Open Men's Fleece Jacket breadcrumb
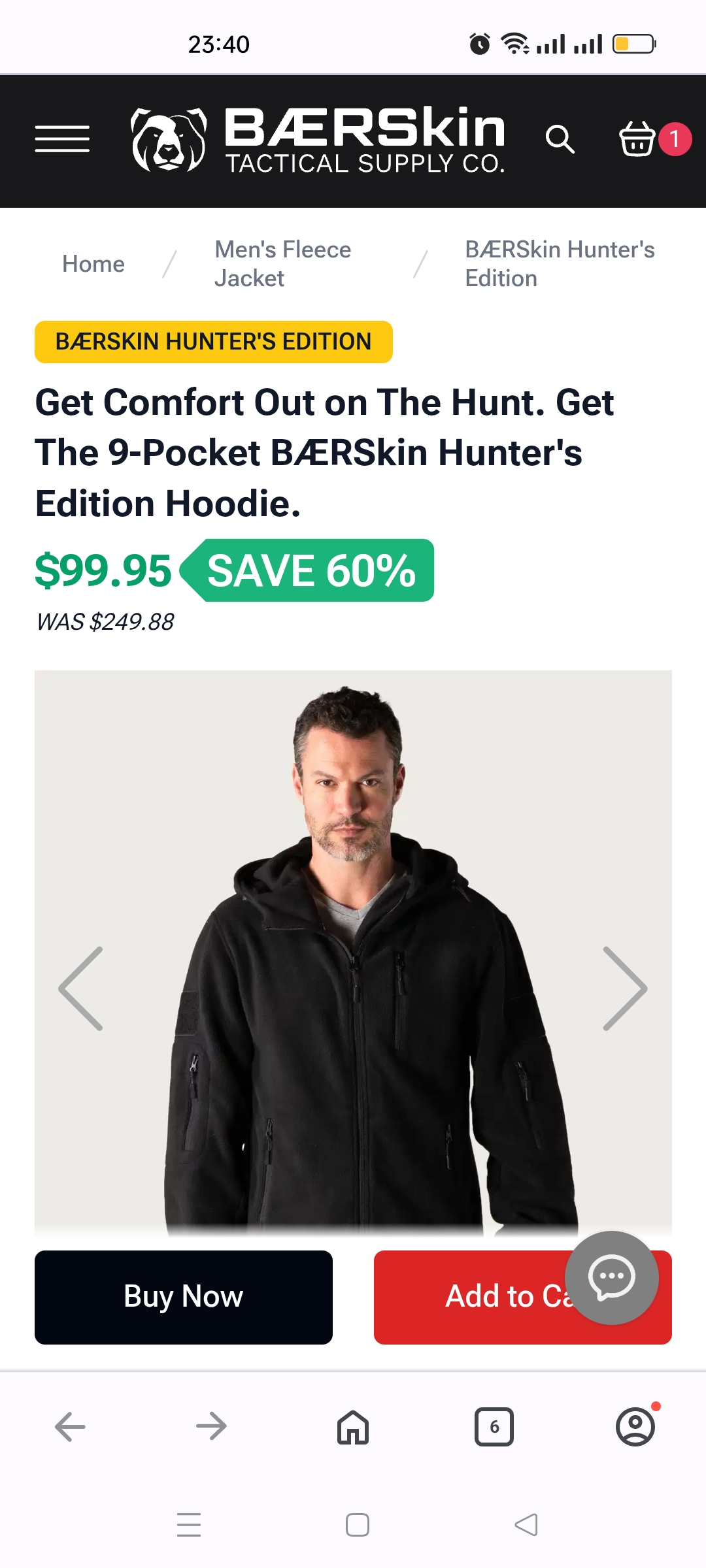Image resolution: width=706 pixels, height=1568 pixels. [283, 264]
